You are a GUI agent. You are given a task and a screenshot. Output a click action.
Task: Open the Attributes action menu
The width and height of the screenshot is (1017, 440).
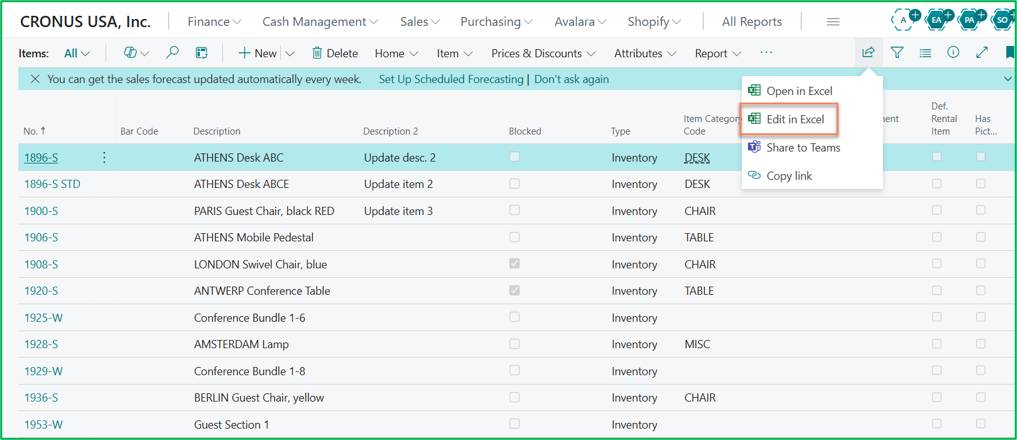[x=645, y=53]
